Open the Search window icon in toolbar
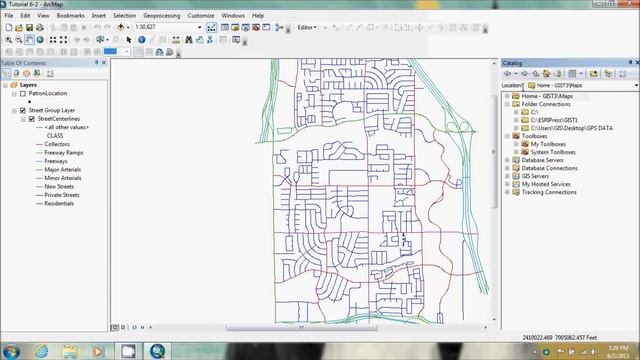Screen dimensions: 640x360 coord(245,27)
